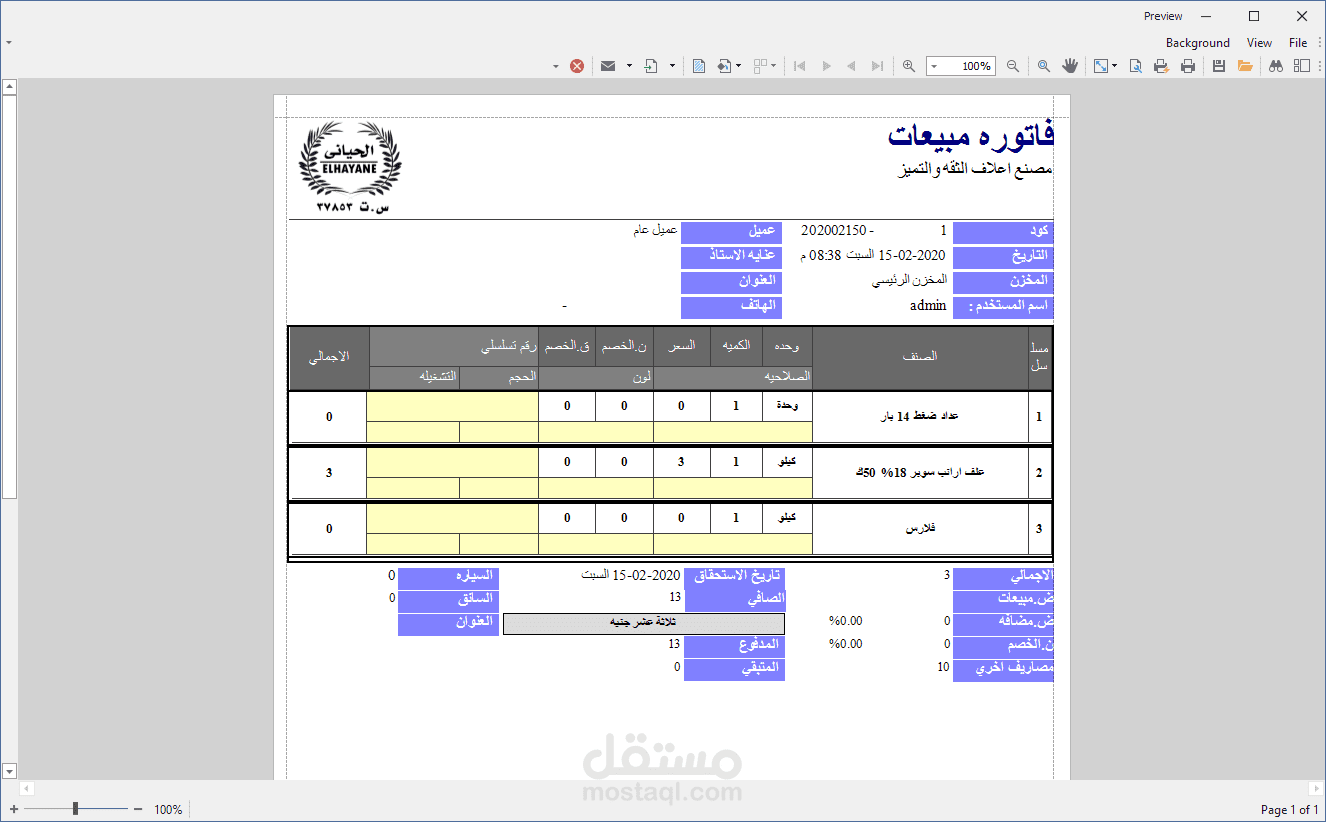Click the invoice number '202002150'
Viewport: 1326px width, 822px height.
tap(834, 230)
